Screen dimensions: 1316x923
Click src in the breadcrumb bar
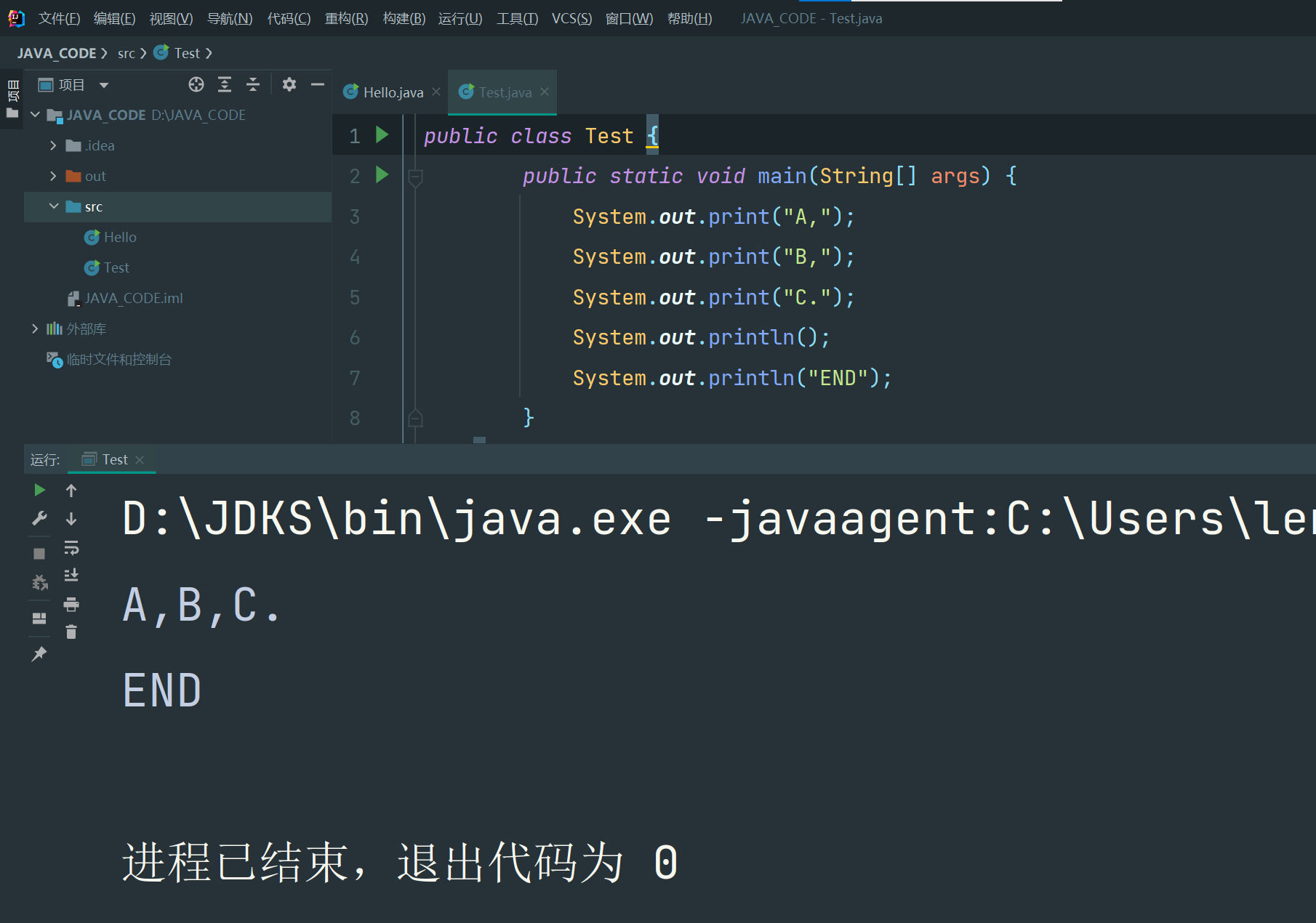click(x=127, y=53)
